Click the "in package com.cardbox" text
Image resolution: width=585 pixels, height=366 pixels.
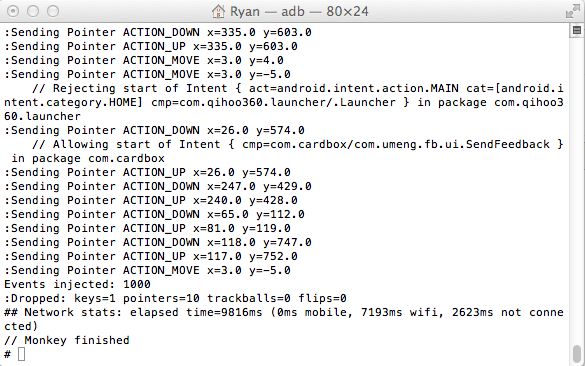click(88, 158)
